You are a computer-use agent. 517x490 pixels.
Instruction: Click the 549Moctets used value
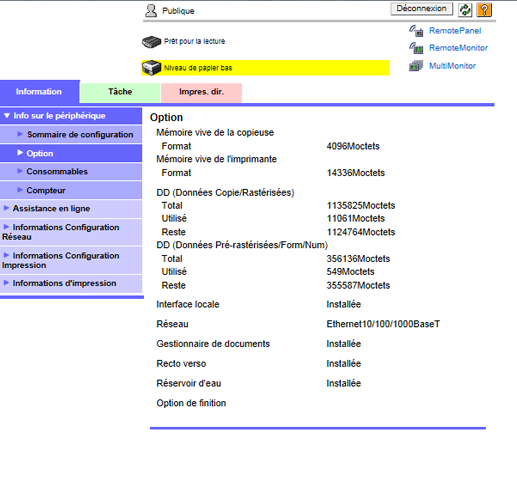[350, 272]
